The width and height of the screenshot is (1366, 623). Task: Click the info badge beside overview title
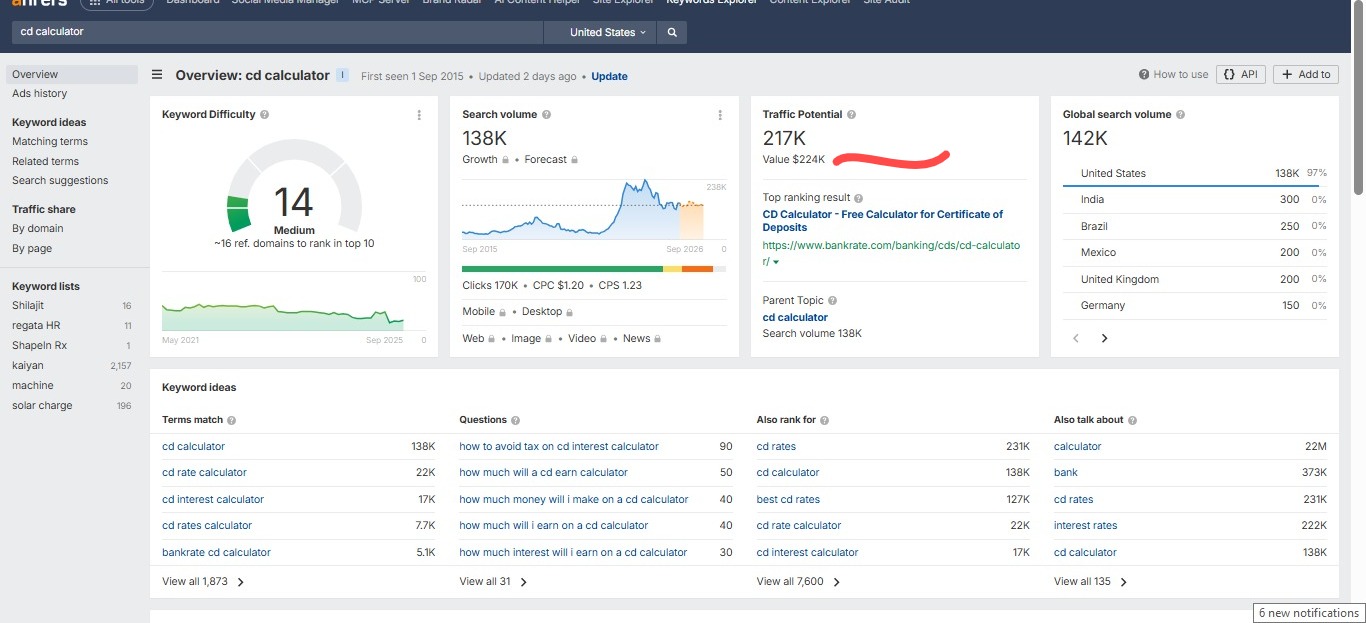tap(342, 75)
